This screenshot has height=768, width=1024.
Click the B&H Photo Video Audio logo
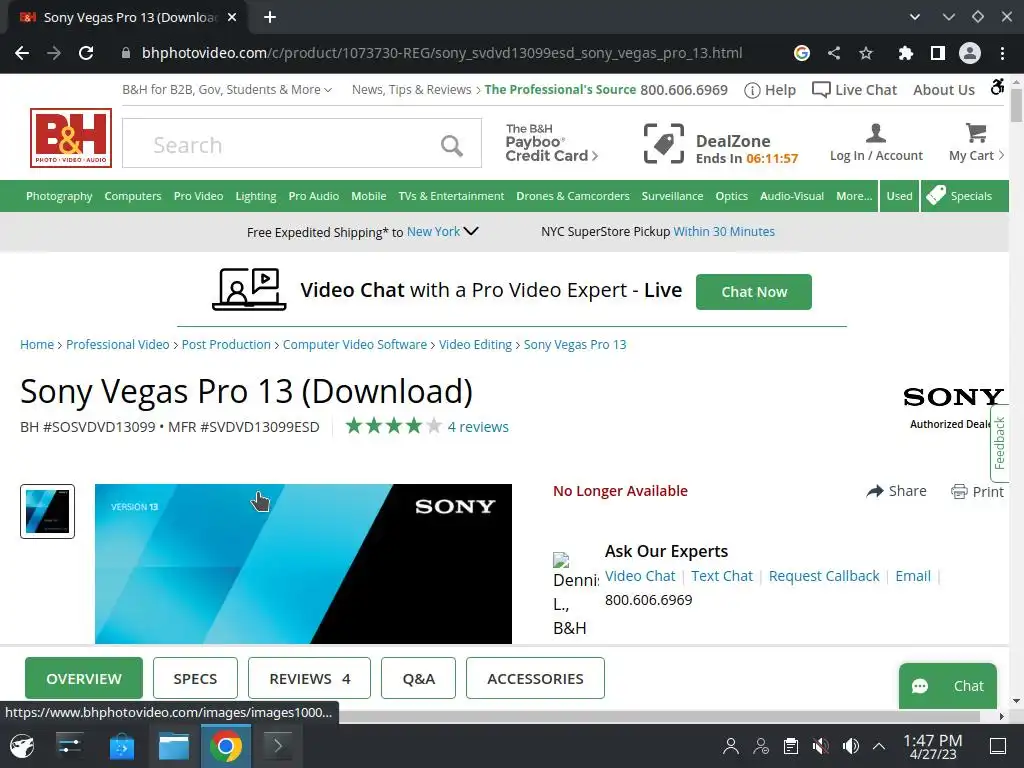point(71,138)
